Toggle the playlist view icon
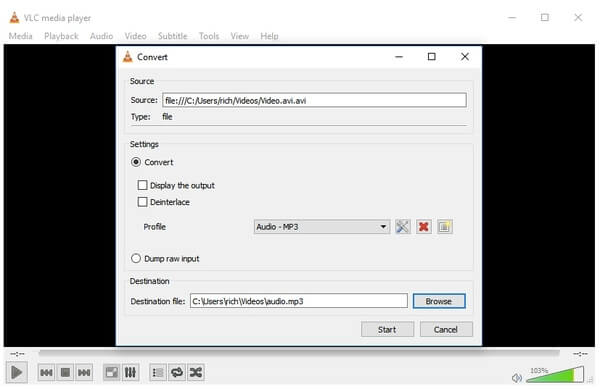 158,372
